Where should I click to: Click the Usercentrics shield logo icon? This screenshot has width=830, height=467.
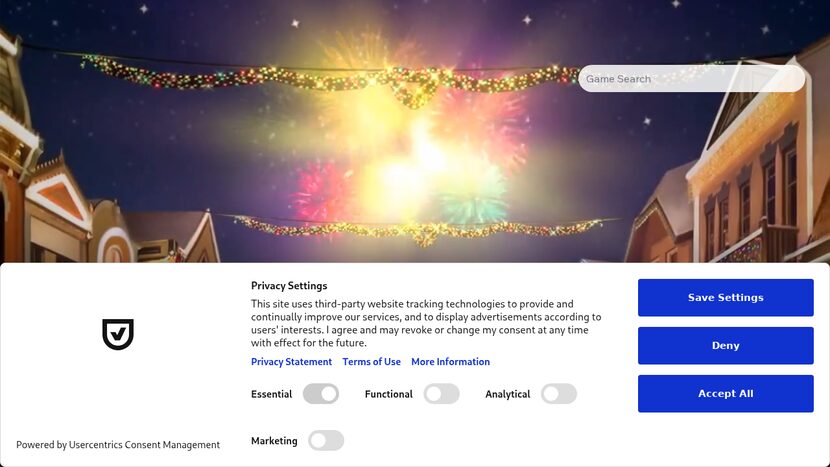tap(118, 334)
